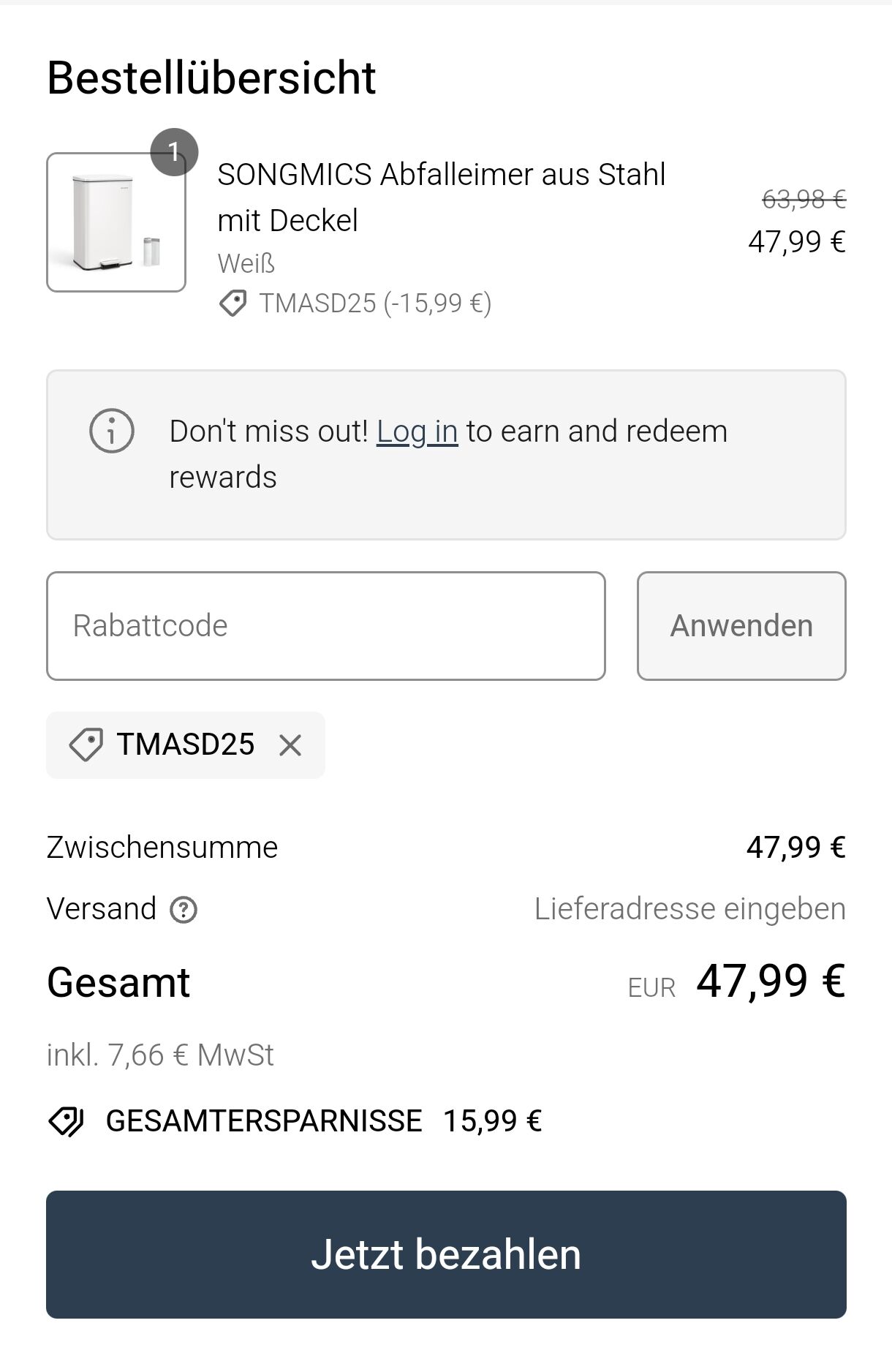Click the tag icon in TMASD25 chip
This screenshot has height=1372, width=892.
86,745
